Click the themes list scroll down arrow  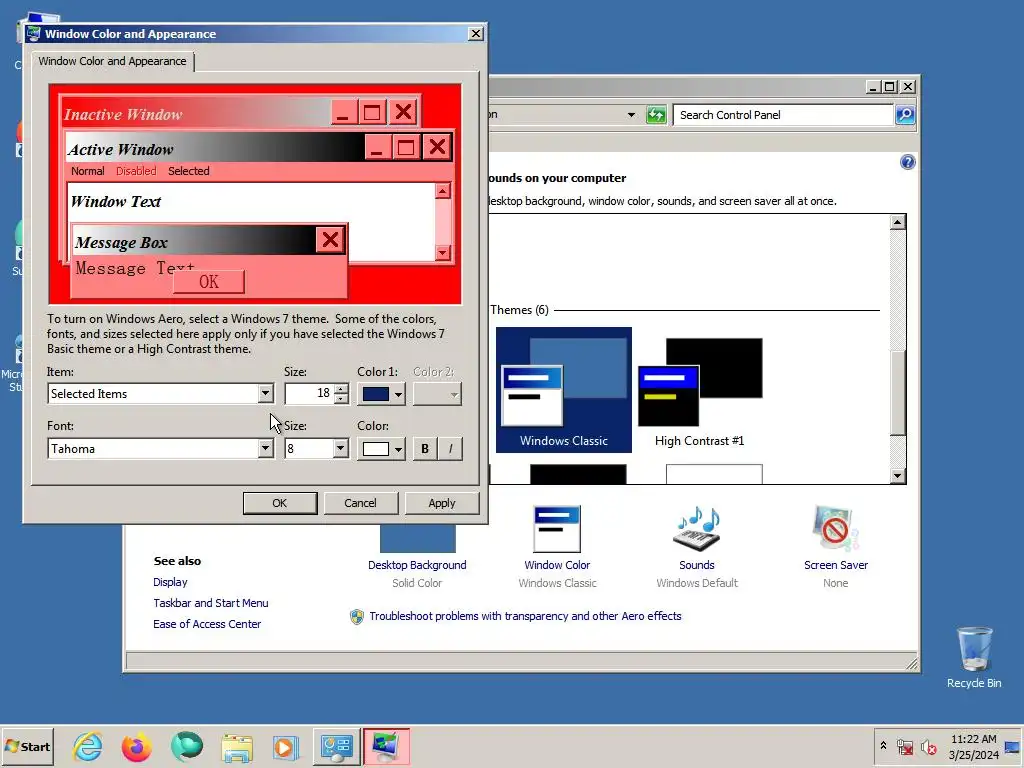897,475
